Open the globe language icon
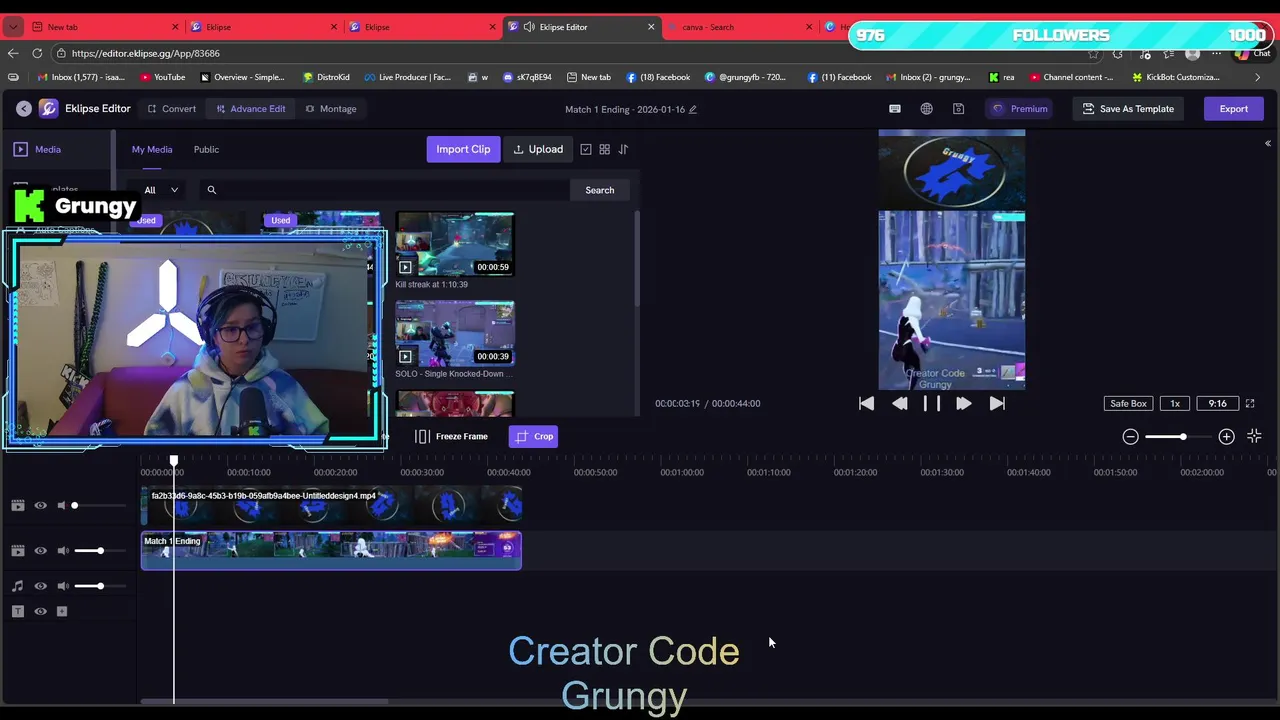This screenshot has height=720, width=1280. (927, 109)
